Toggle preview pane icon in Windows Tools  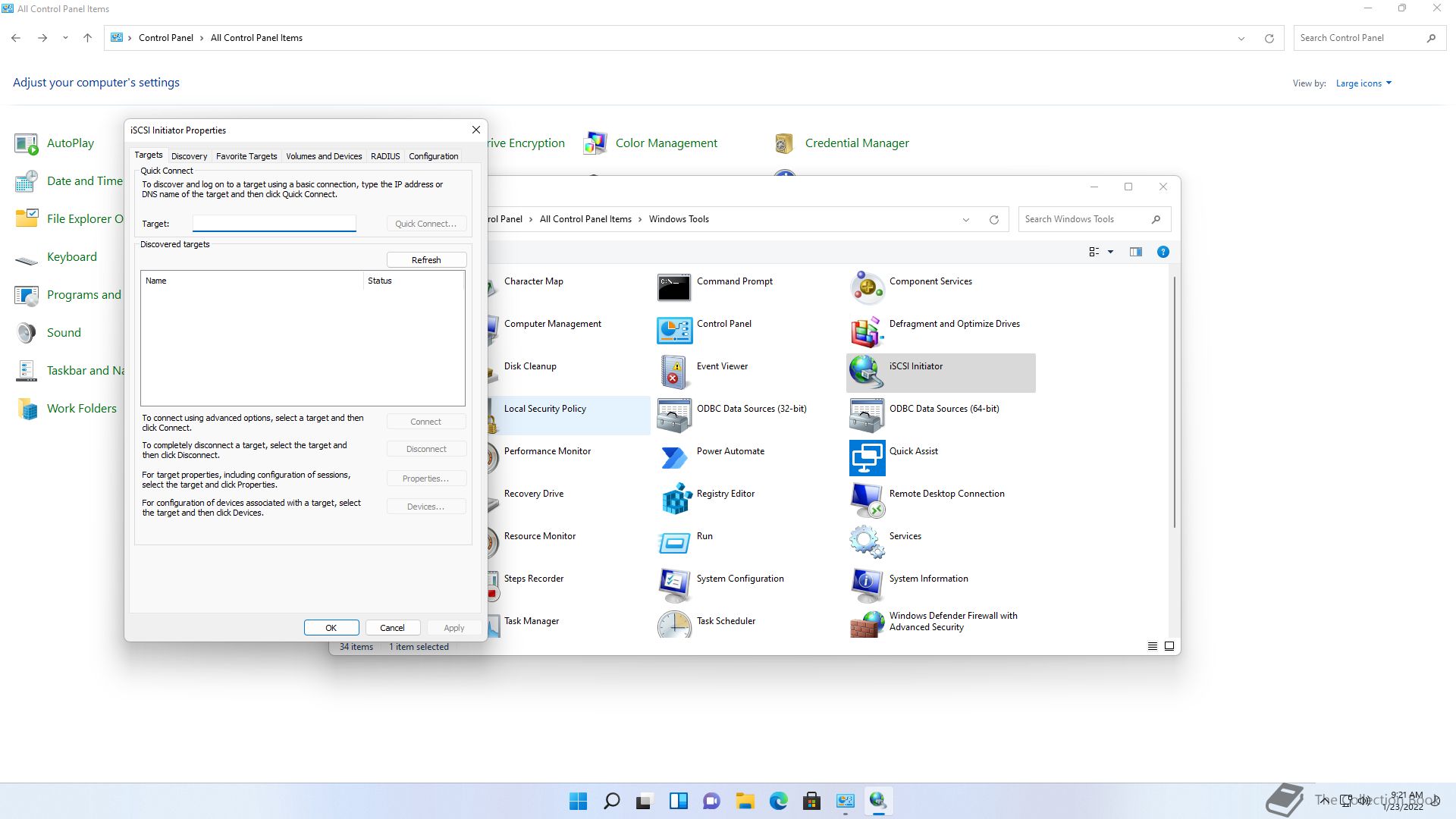(1135, 252)
